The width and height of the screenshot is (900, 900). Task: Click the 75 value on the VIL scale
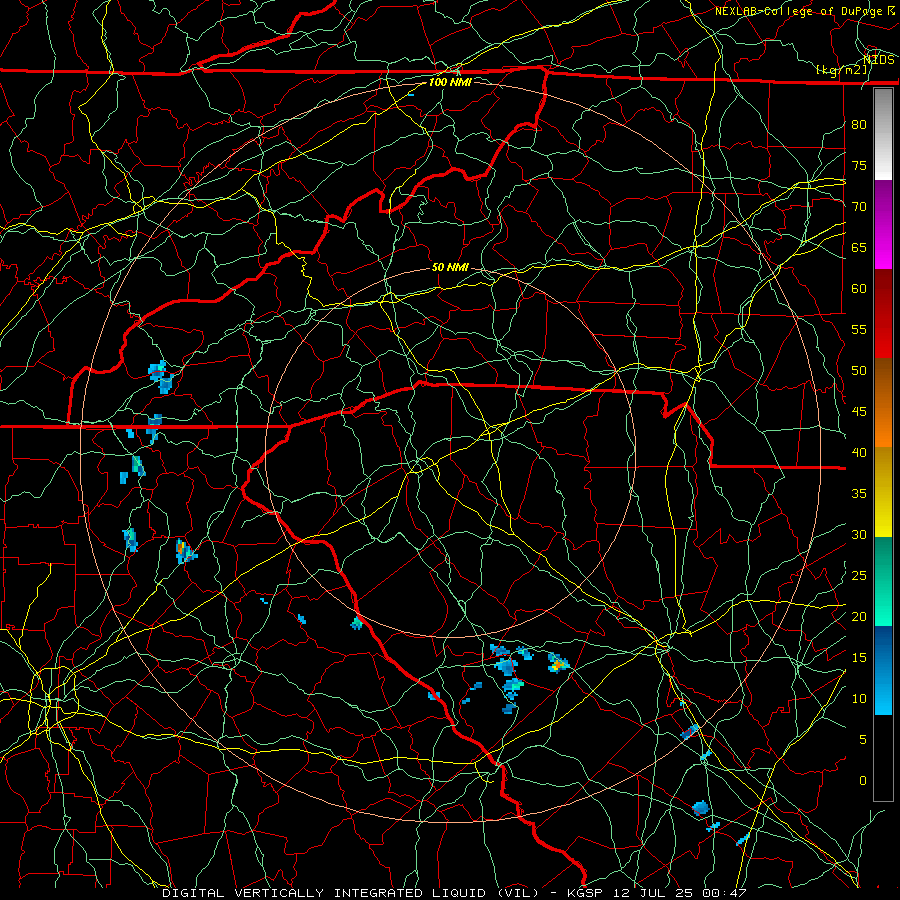(859, 166)
